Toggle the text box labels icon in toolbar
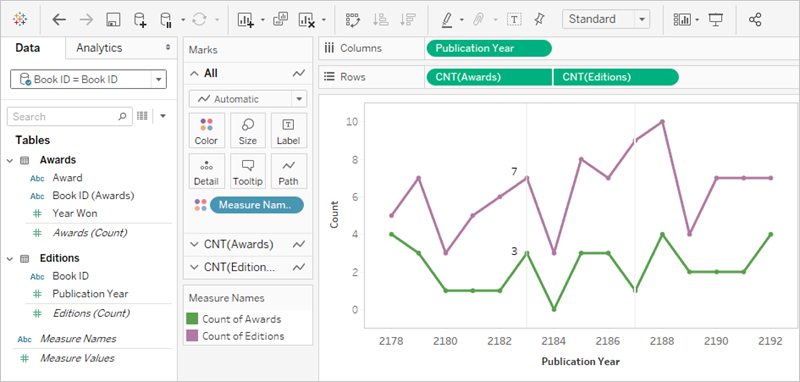The height and width of the screenshot is (382, 800). [514, 19]
